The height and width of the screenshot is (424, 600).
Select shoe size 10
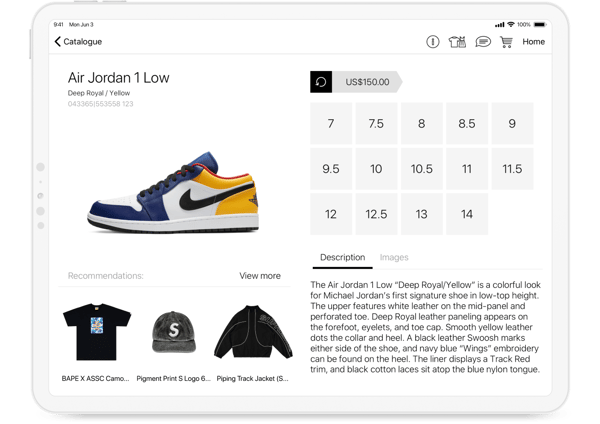click(x=376, y=169)
